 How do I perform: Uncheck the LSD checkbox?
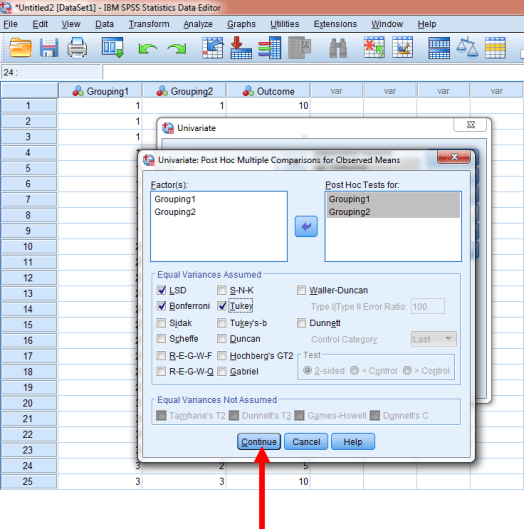tap(162, 290)
